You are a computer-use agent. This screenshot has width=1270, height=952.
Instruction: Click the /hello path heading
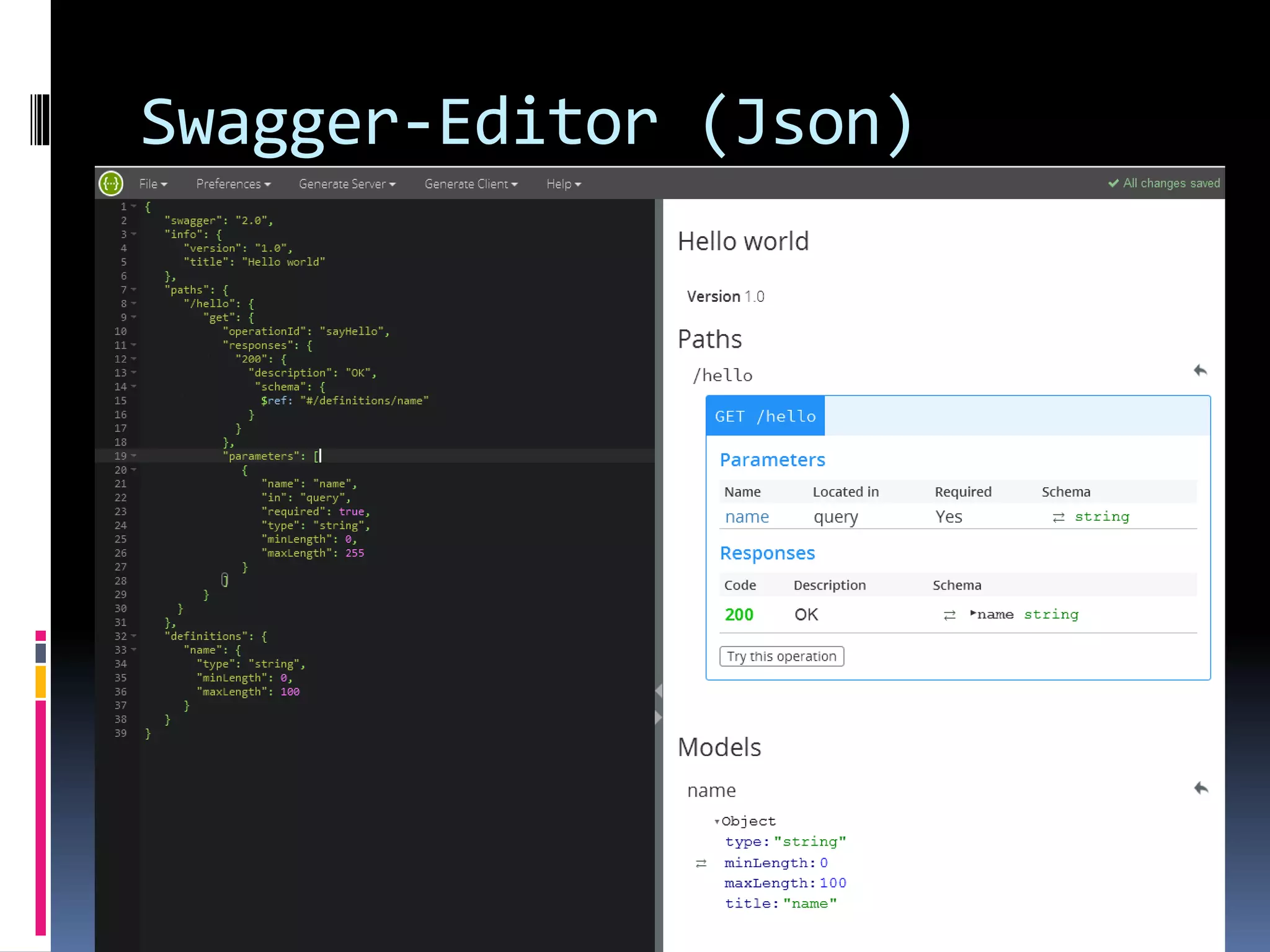pos(722,376)
